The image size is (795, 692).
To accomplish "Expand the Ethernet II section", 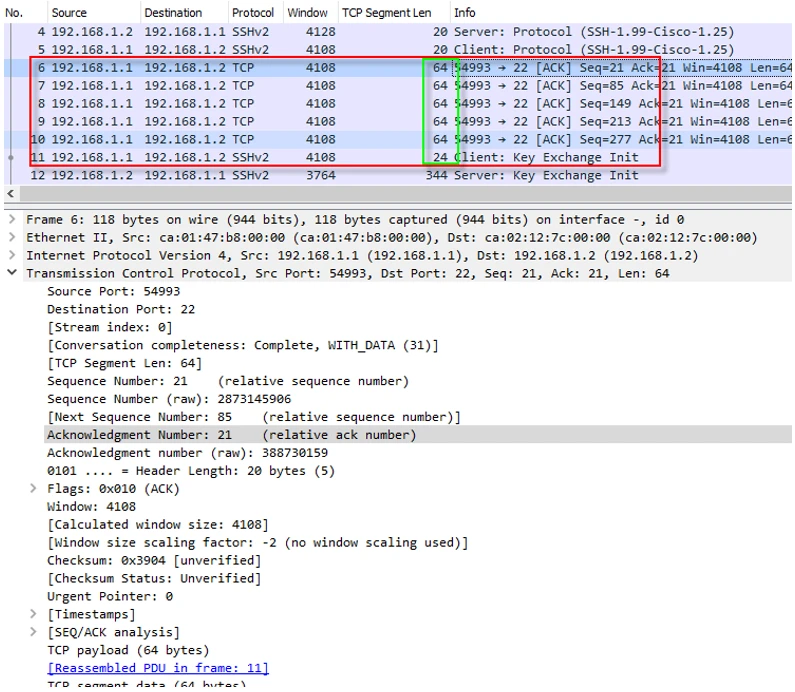I will tap(11, 237).
